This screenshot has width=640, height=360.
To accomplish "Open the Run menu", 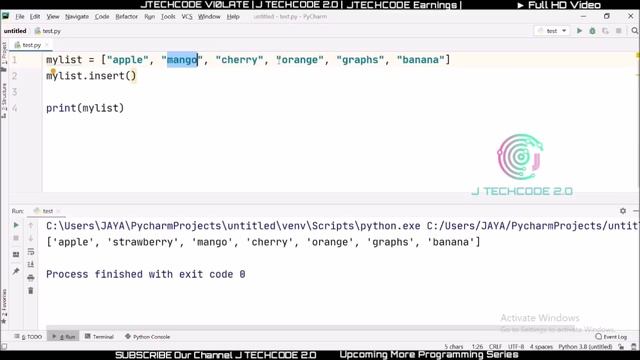I will tap(149, 17).
